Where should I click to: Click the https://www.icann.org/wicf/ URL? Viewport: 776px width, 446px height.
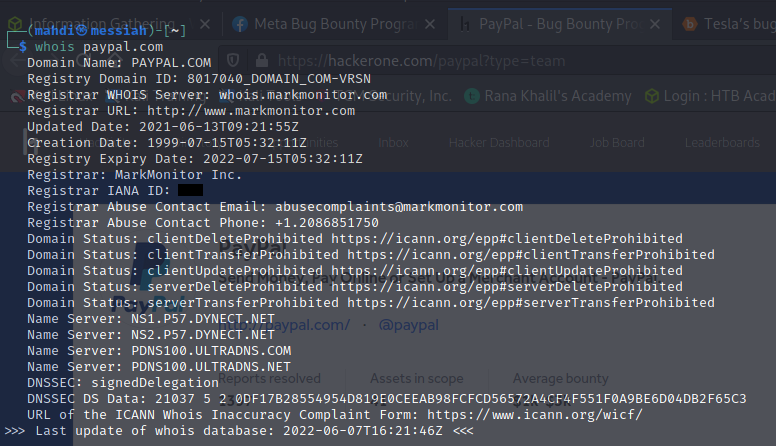[535, 414]
